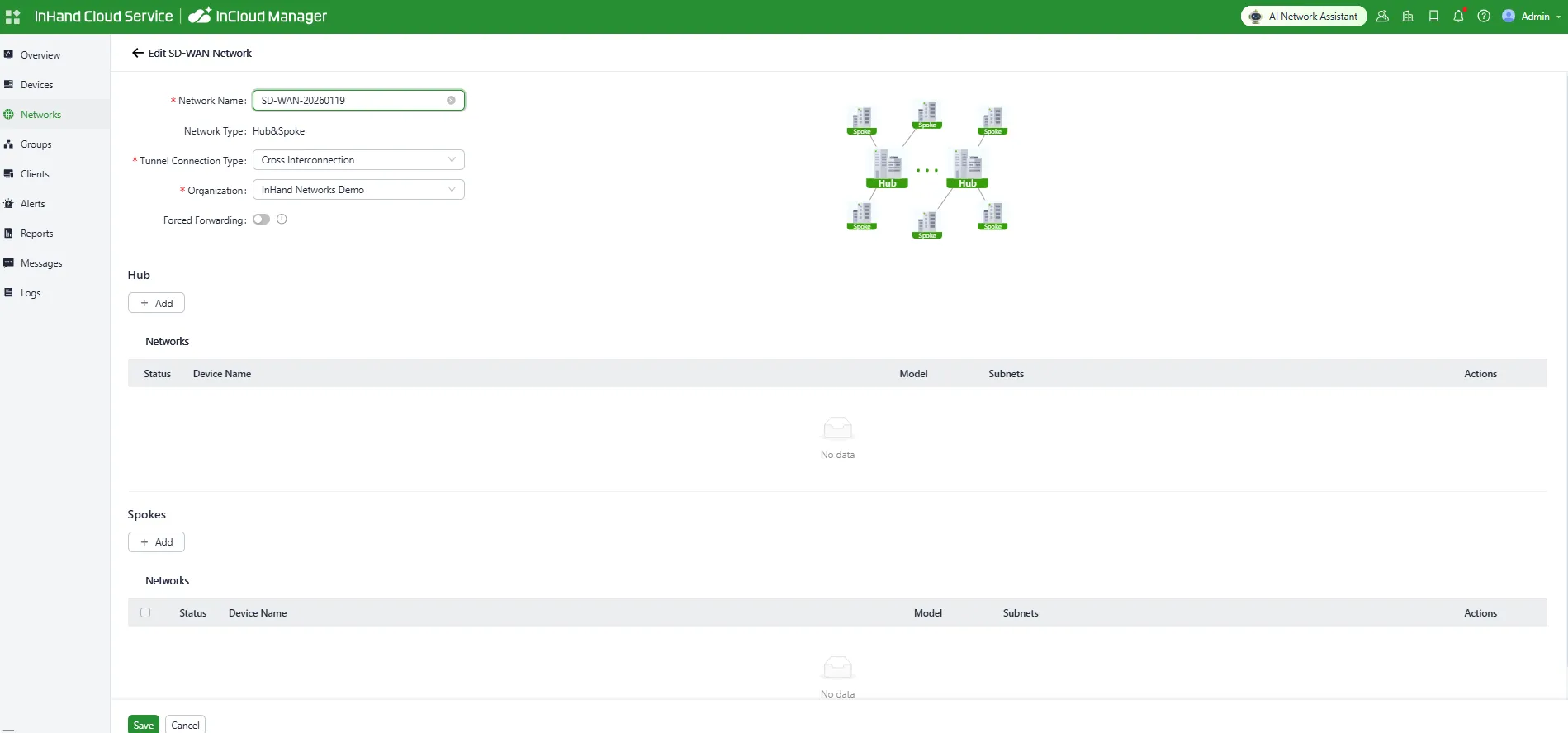Open the notifications bell
Screen dimensions: 1568x733
pyautogui.click(x=1459, y=17)
